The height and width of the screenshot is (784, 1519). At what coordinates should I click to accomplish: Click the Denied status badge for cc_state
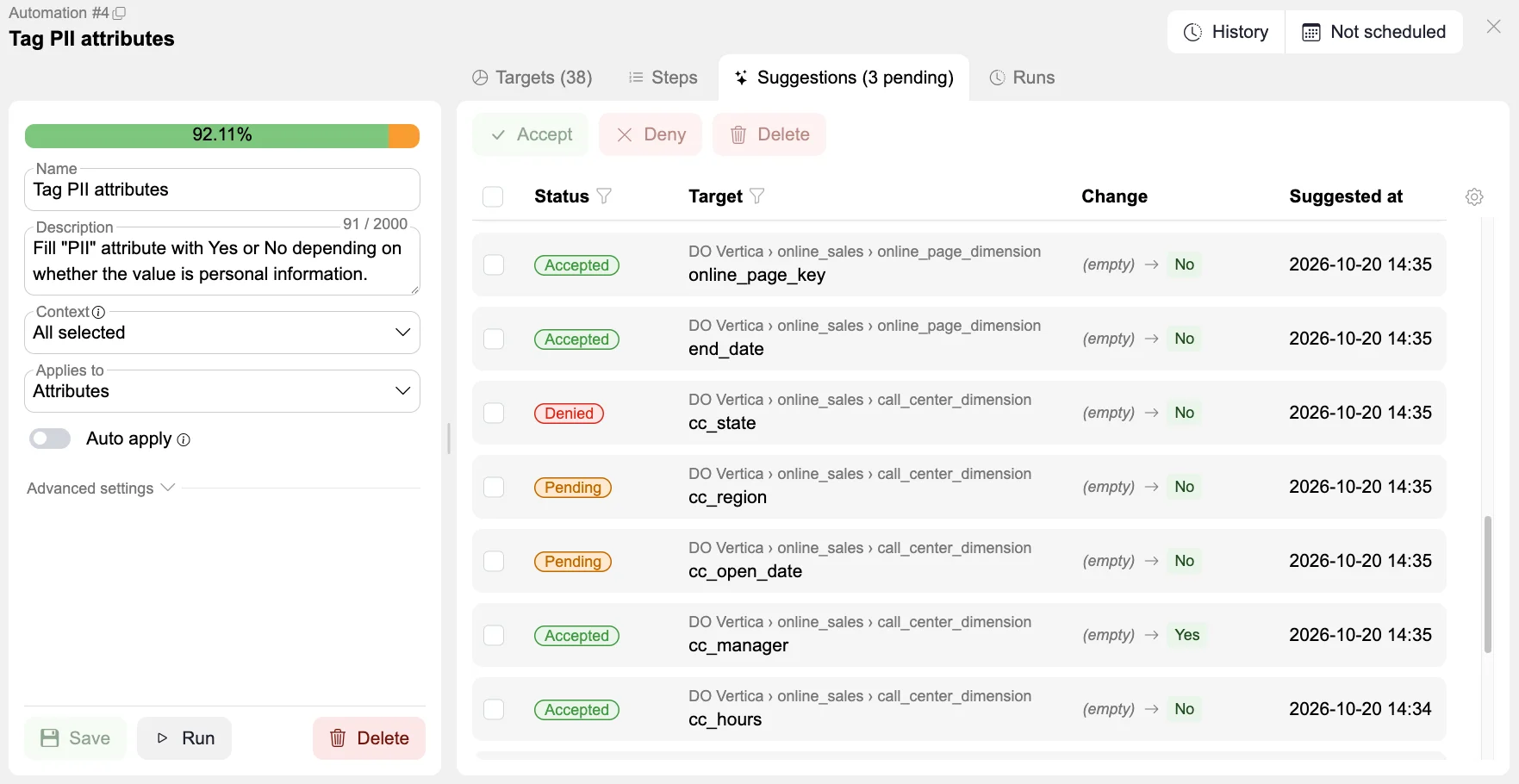(569, 414)
